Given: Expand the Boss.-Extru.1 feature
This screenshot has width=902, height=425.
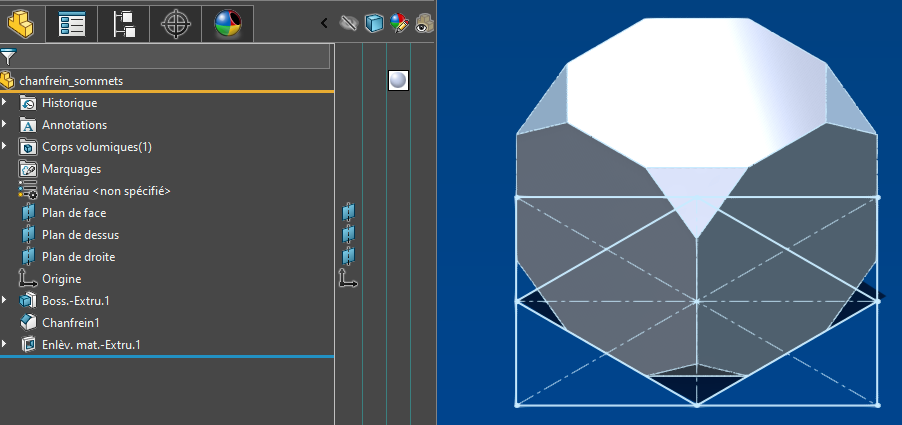Looking at the screenshot, I should [5, 300].
